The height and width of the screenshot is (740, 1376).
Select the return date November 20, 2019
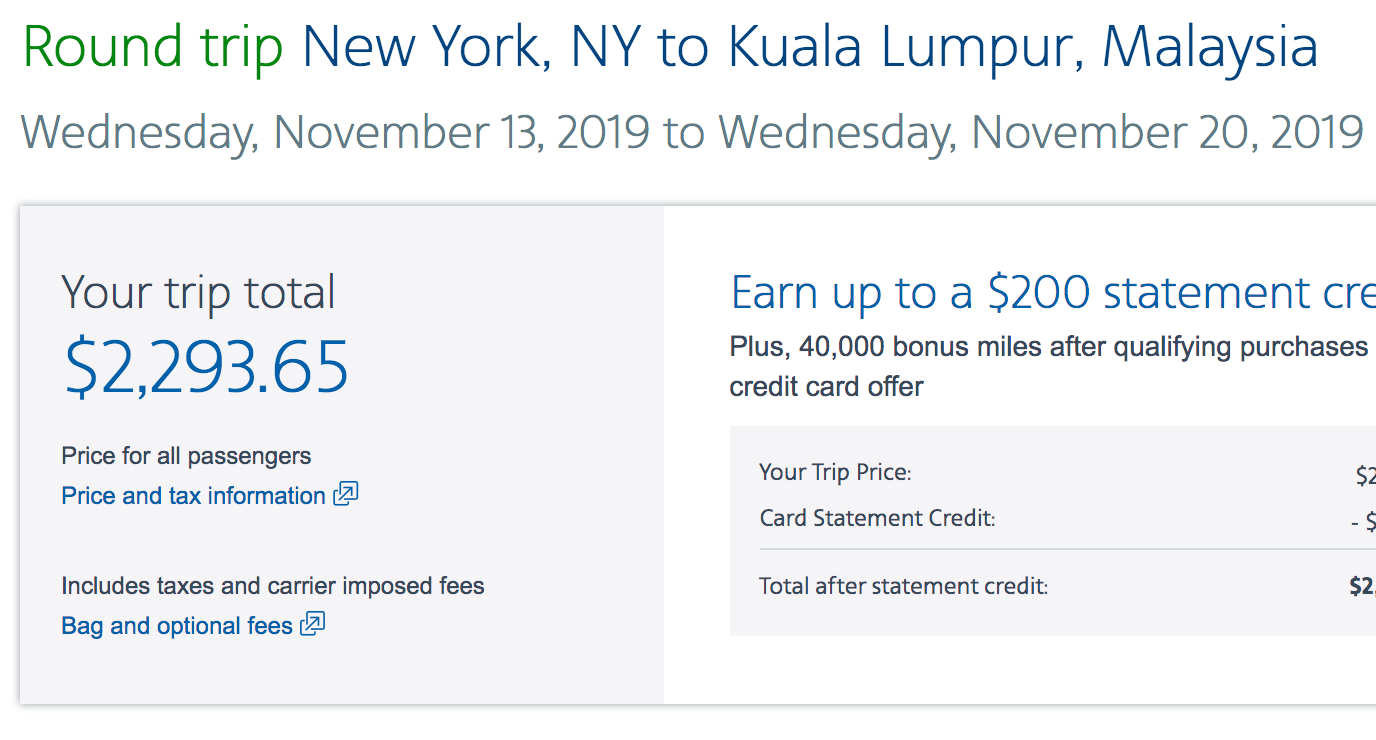point(1041,132)
